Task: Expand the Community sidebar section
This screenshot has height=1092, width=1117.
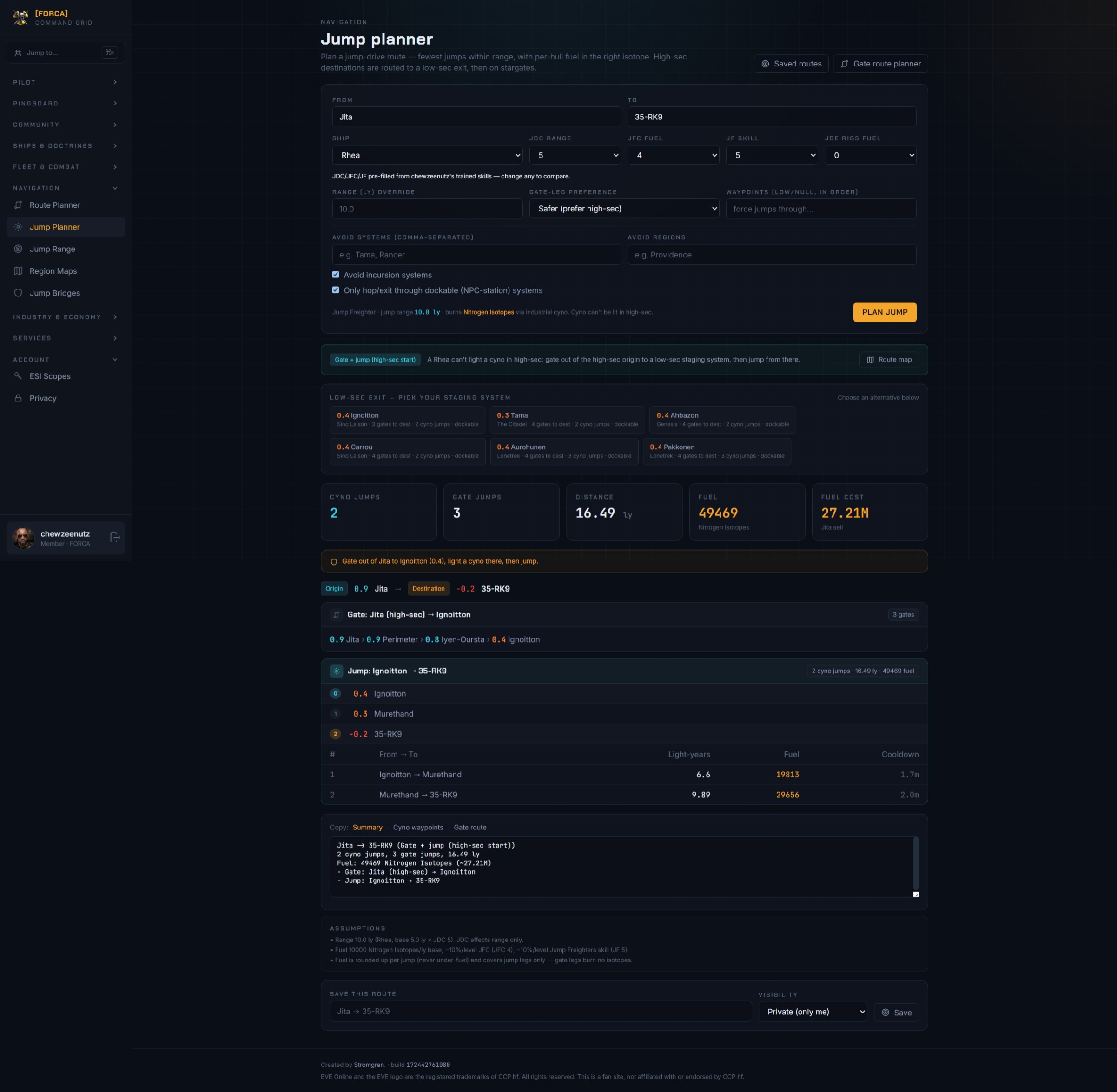Action: tap(66, 125)
